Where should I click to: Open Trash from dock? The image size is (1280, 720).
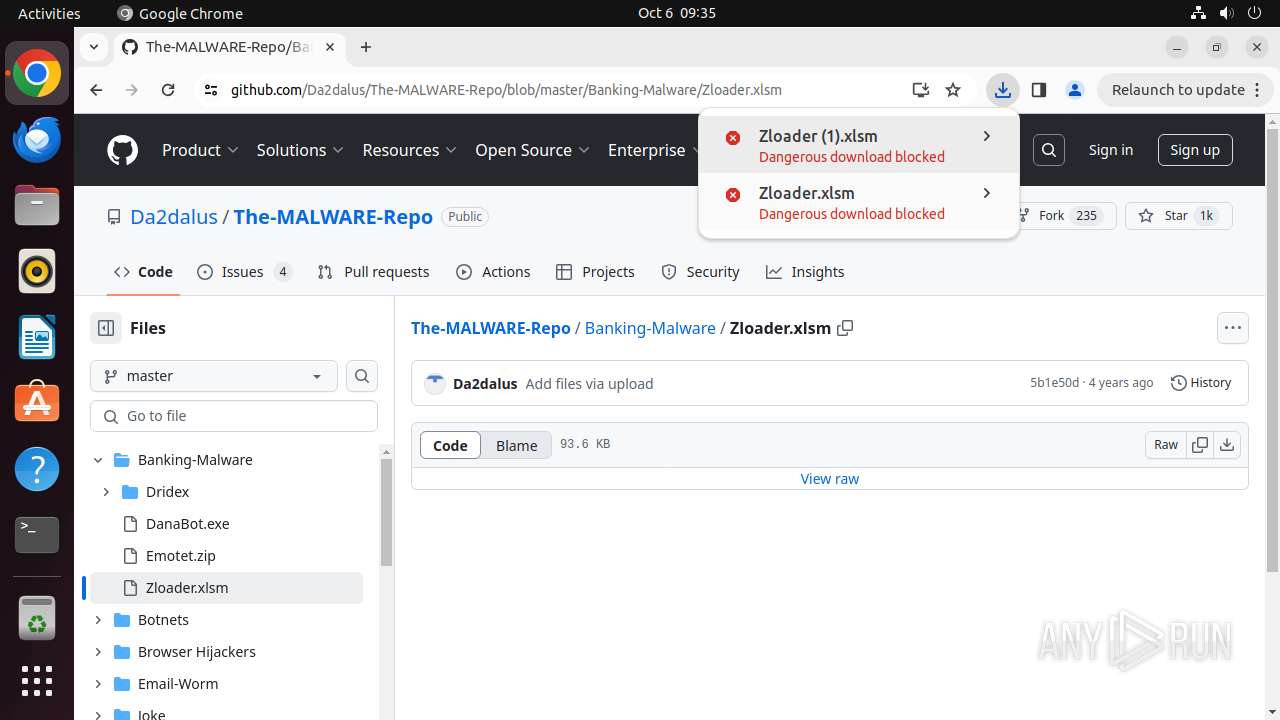point(37,619)
